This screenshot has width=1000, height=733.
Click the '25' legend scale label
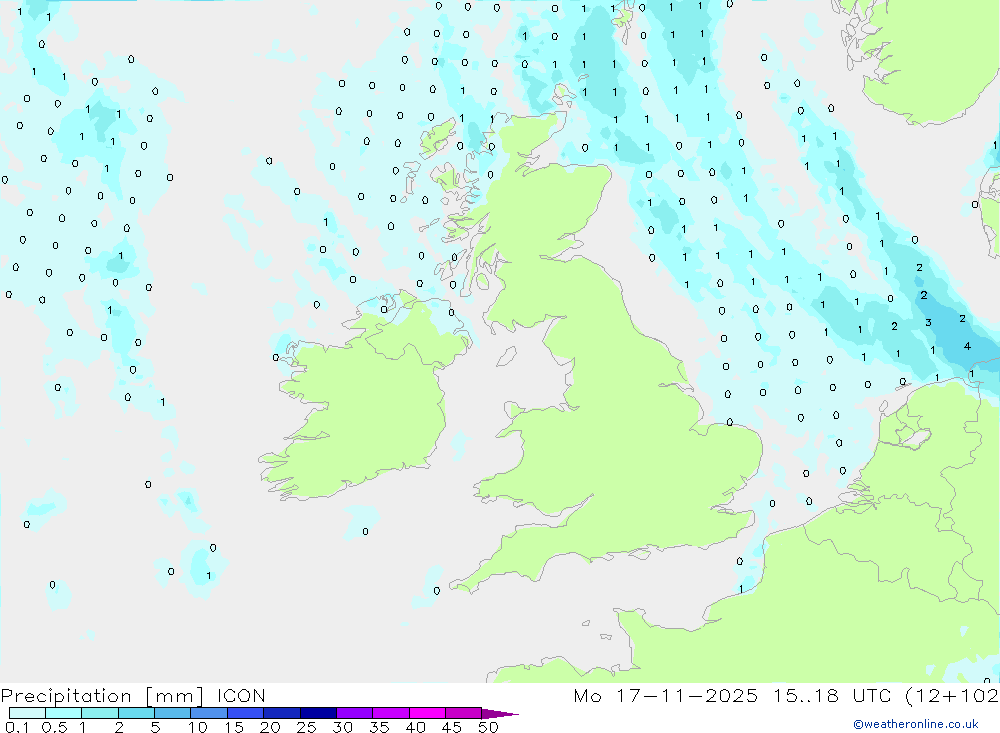(307, 727)
